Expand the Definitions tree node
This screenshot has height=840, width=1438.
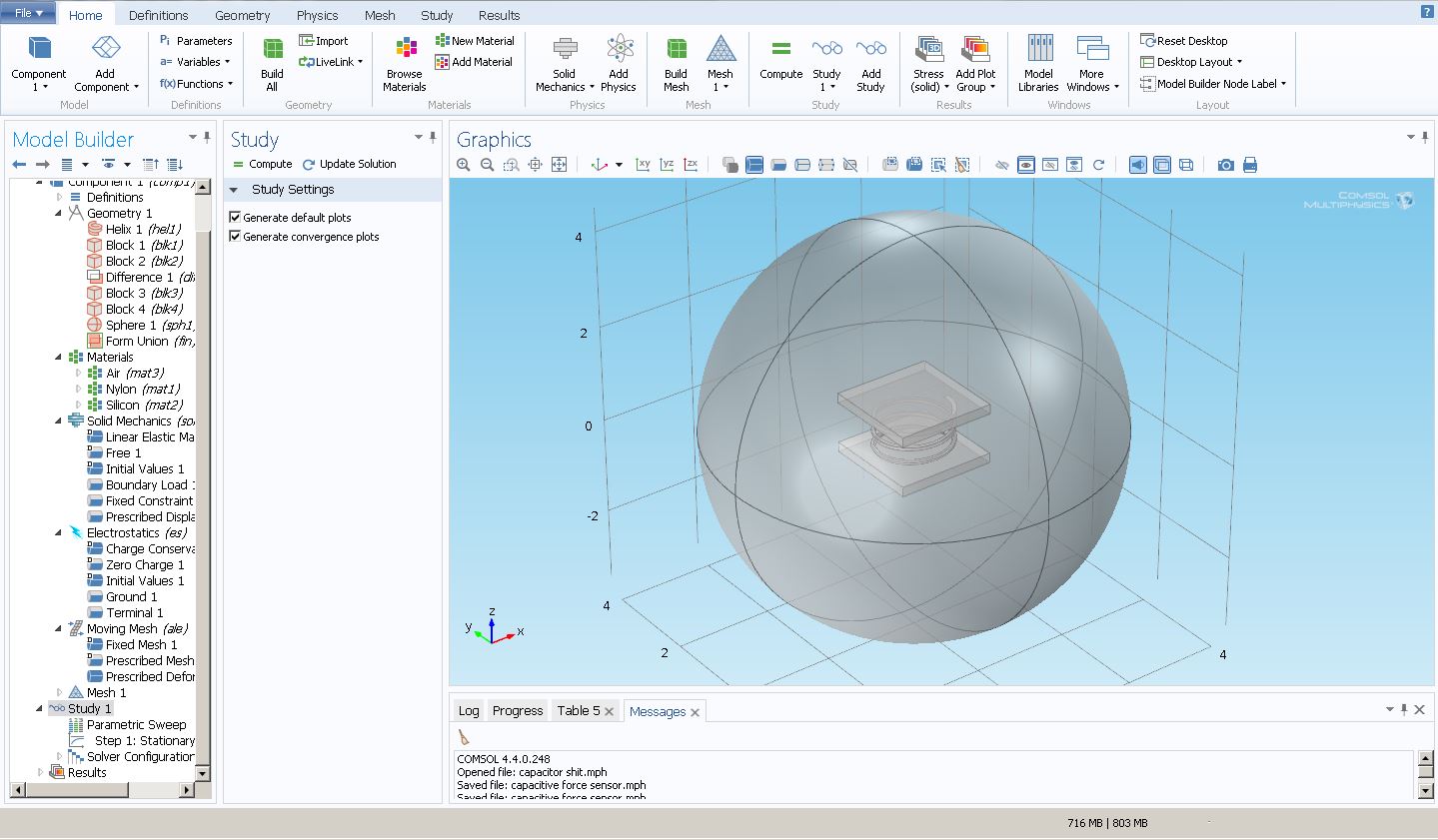(x=59, y=197)
